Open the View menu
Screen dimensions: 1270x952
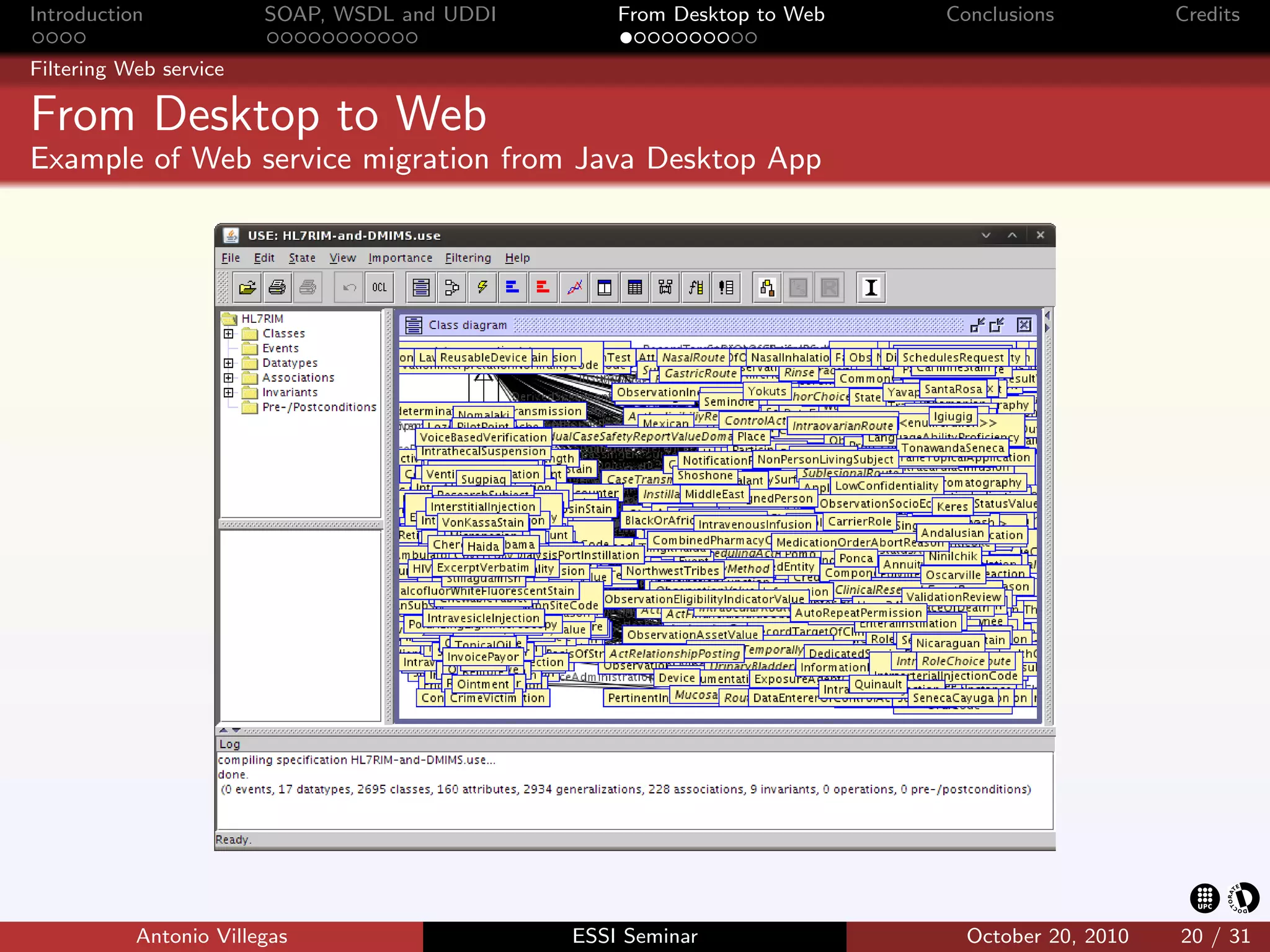(343, 258)
